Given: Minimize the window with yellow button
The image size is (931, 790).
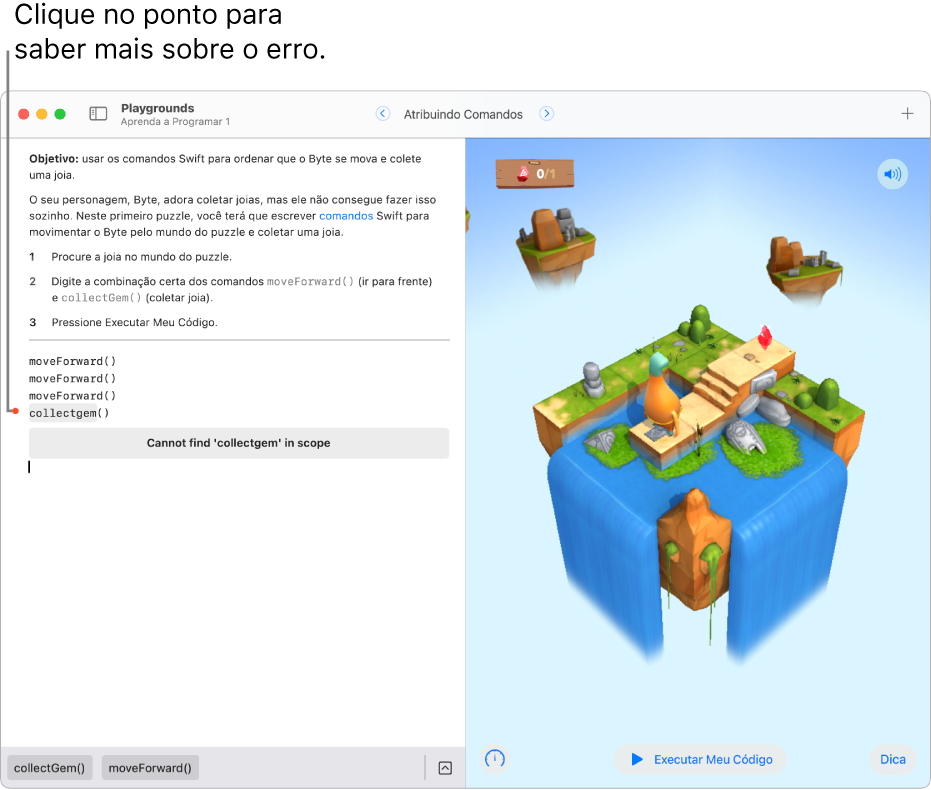Looking at the screenshot, I should (x=42, y=114).
